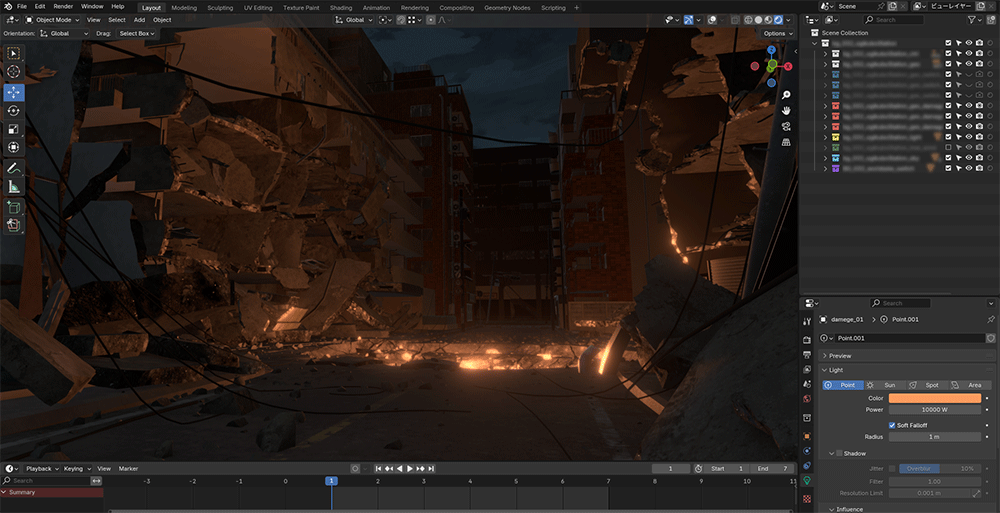1000x513 pixels.
Task: Open the Playback menu in timeline
Action: coord(38,468)
